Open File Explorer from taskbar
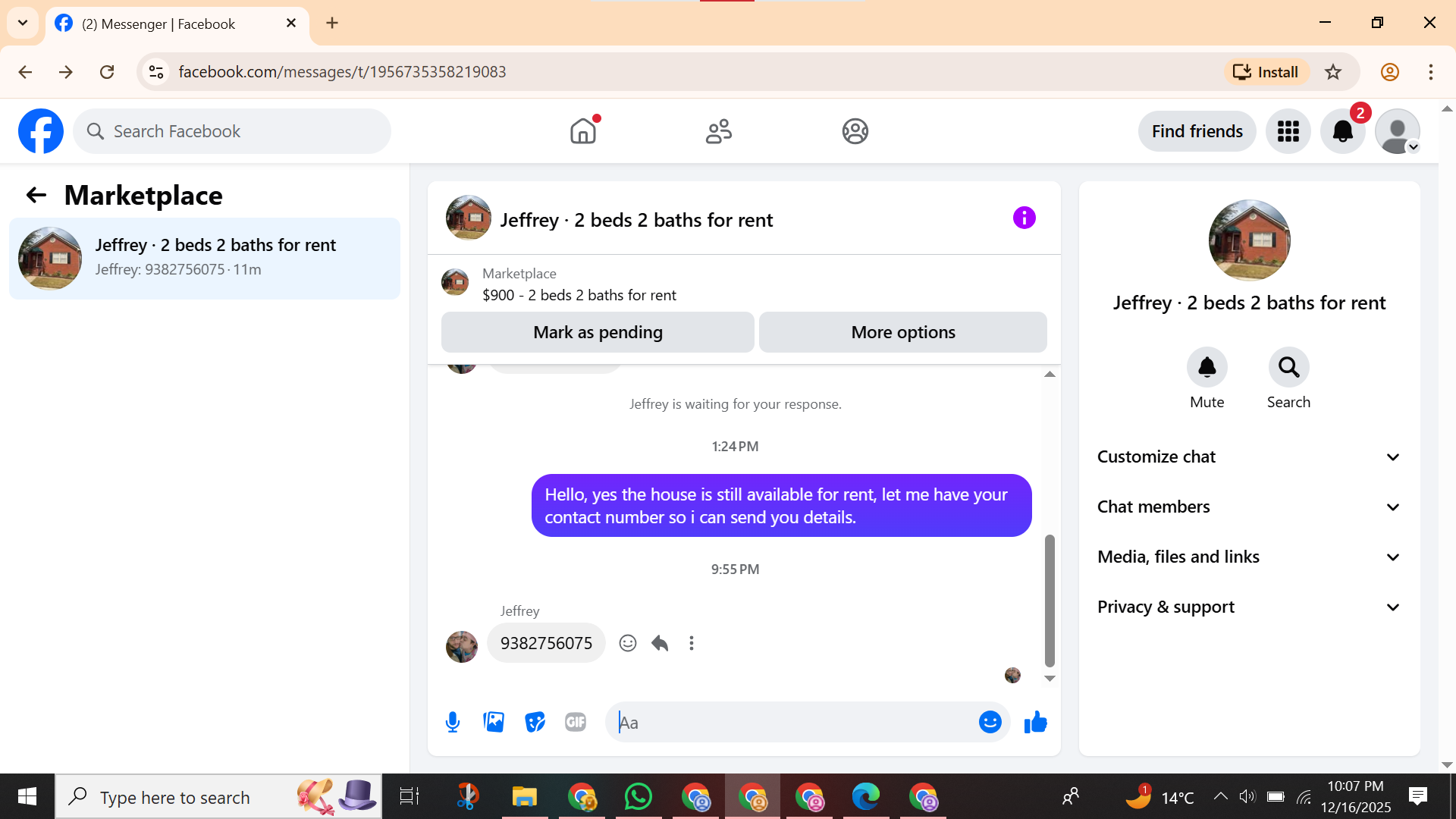Viewport: 1456px width, 819px height. pyautogui.click(x=524, y=796)
